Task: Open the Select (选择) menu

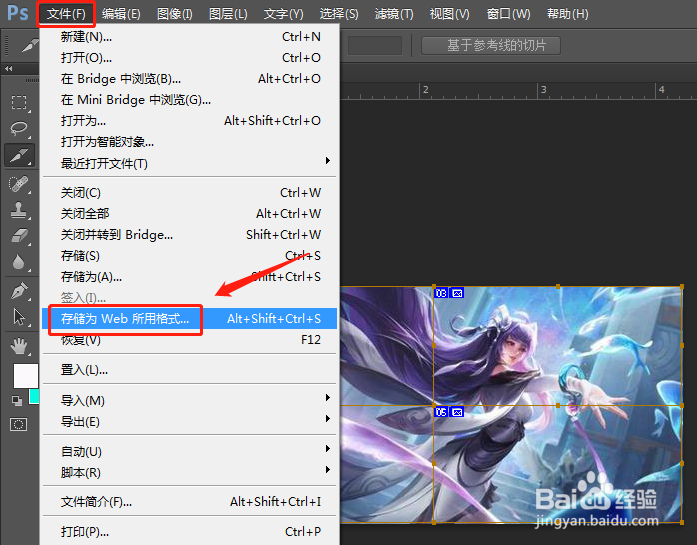Action: click(339, 14)
